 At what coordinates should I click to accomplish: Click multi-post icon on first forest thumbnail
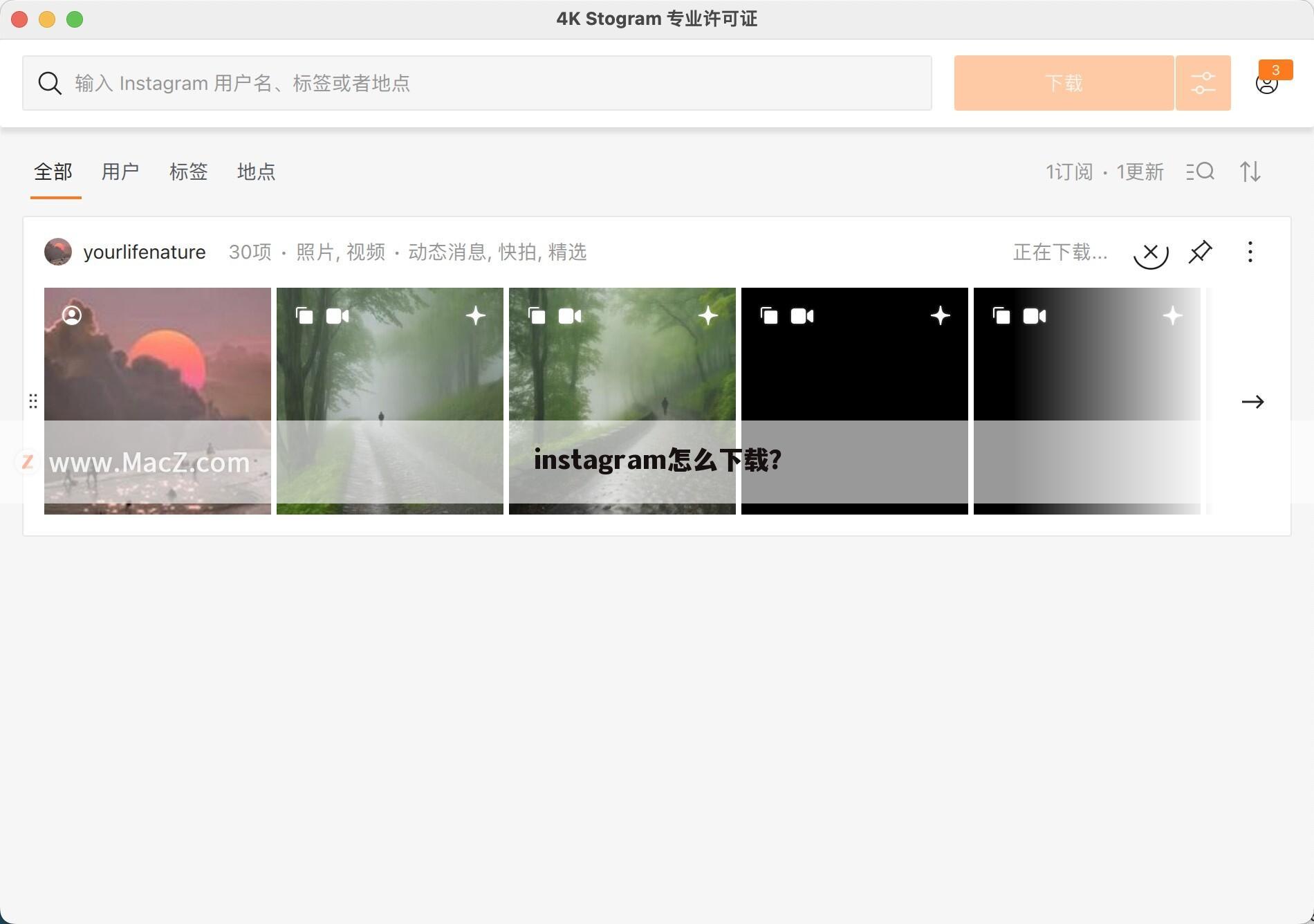click(x=304, y=316)
